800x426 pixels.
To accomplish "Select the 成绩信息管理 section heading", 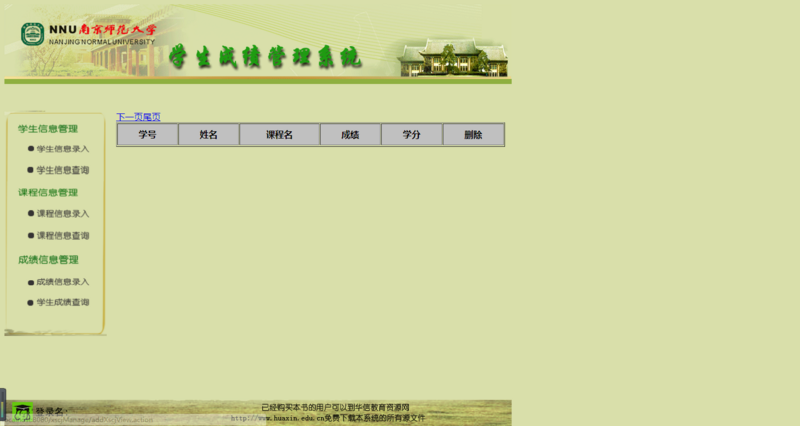I will pyautogui.click(x=48, y=260).
